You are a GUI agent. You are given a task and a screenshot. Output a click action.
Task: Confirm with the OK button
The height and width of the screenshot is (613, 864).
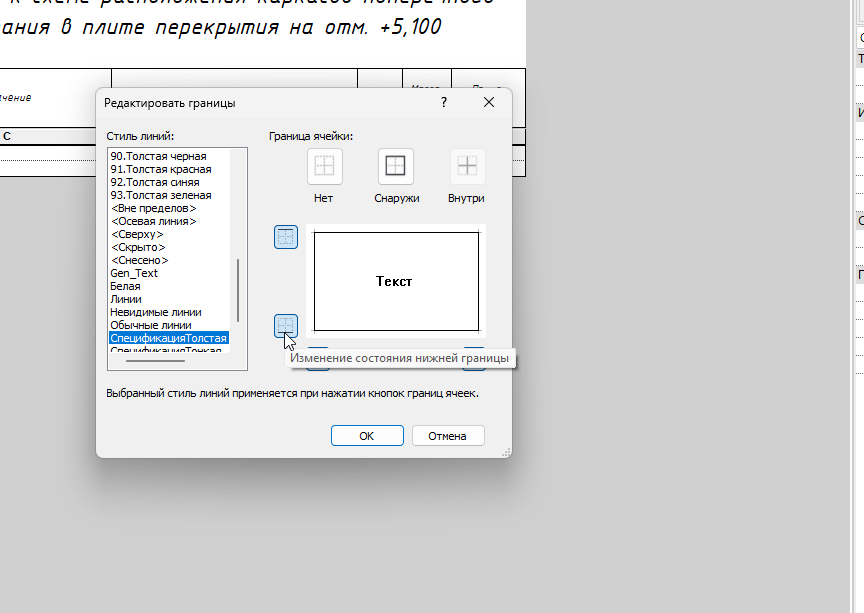[x=367, y=435]
